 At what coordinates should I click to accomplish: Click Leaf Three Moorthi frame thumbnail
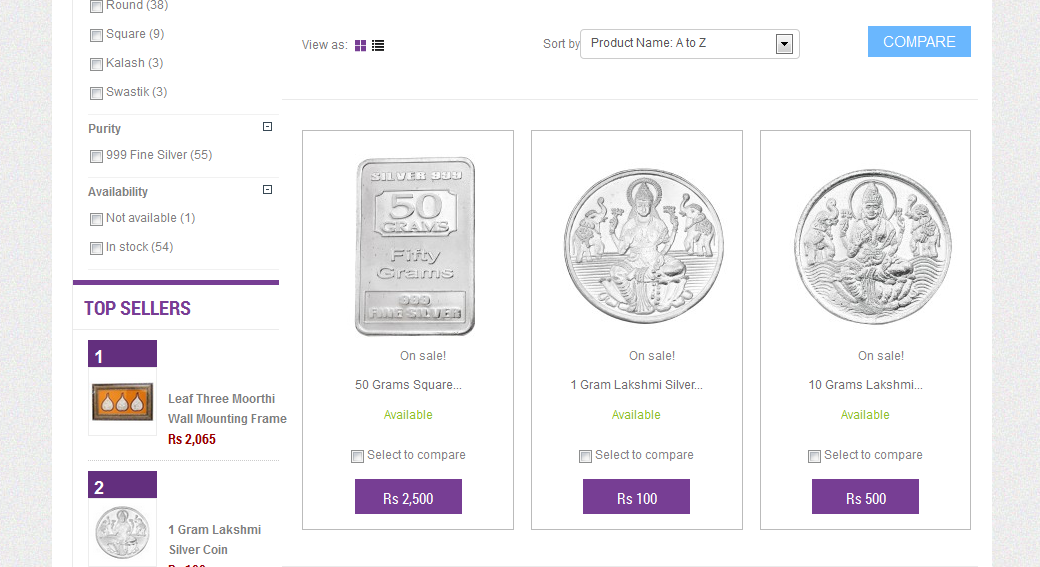pyautogui.click(x=122, y=402)
